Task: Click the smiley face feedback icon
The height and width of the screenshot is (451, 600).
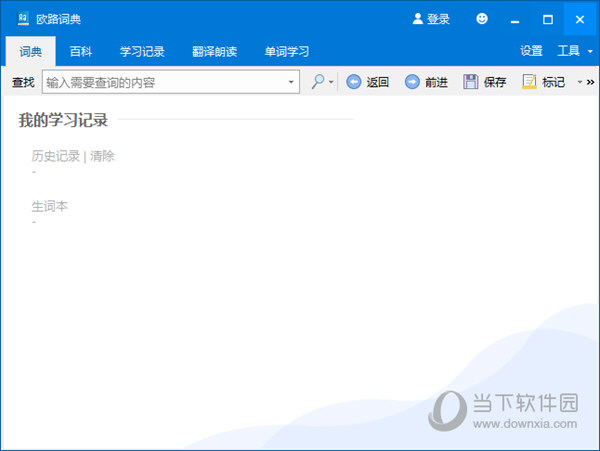Action: pos(482,19)
